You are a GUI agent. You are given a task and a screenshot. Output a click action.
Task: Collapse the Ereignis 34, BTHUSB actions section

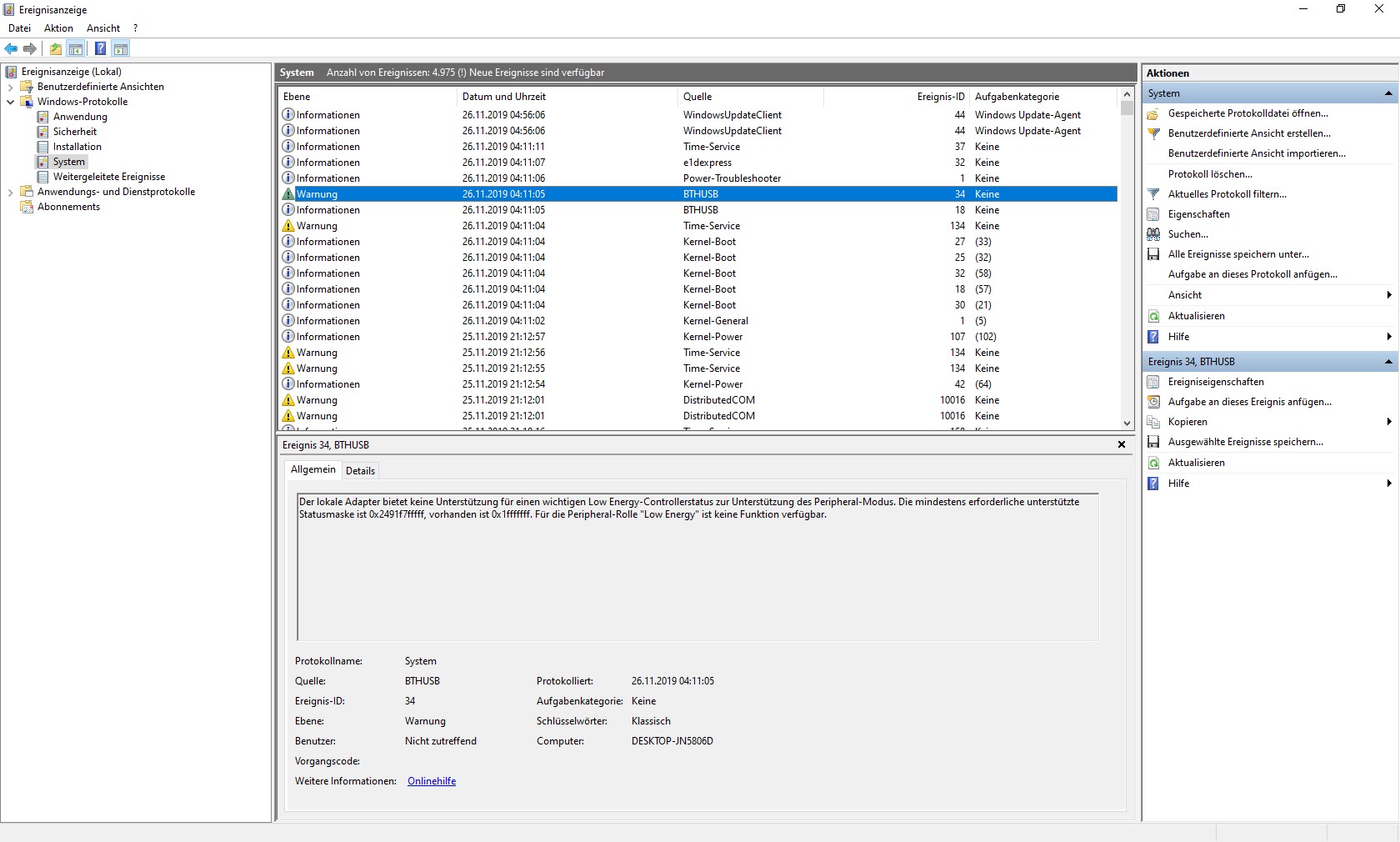pyautogui.click(x=1388, y=362)
